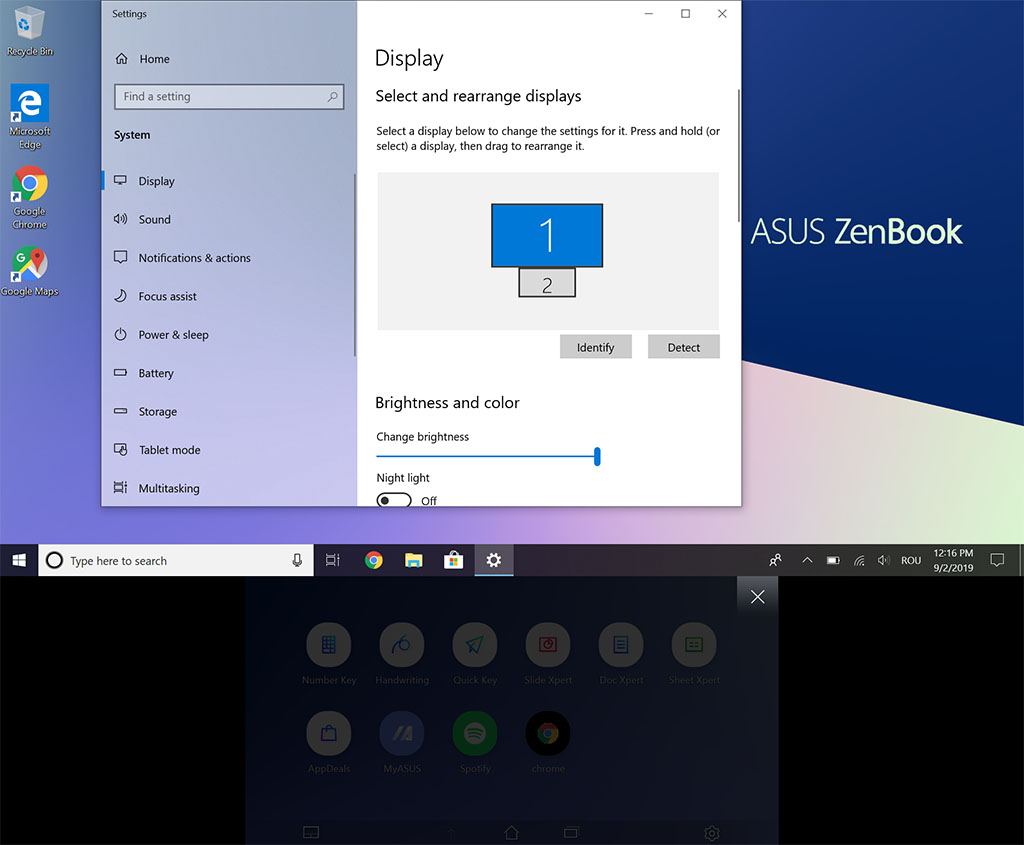
Task: Open Microsoft Store from the taskbar
Action: pyautogui.click(x=453, y=560)
